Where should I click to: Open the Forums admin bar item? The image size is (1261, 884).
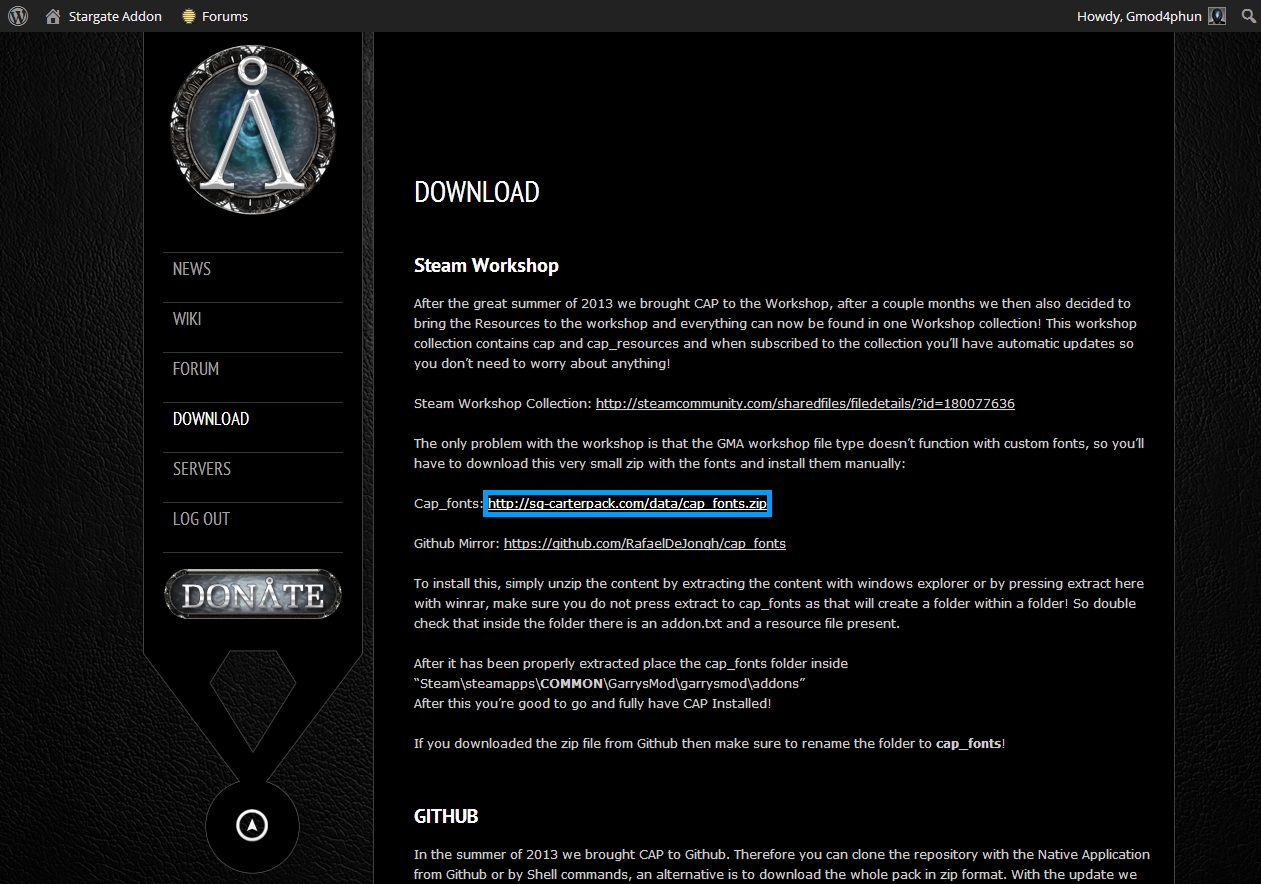pos(214,16)
